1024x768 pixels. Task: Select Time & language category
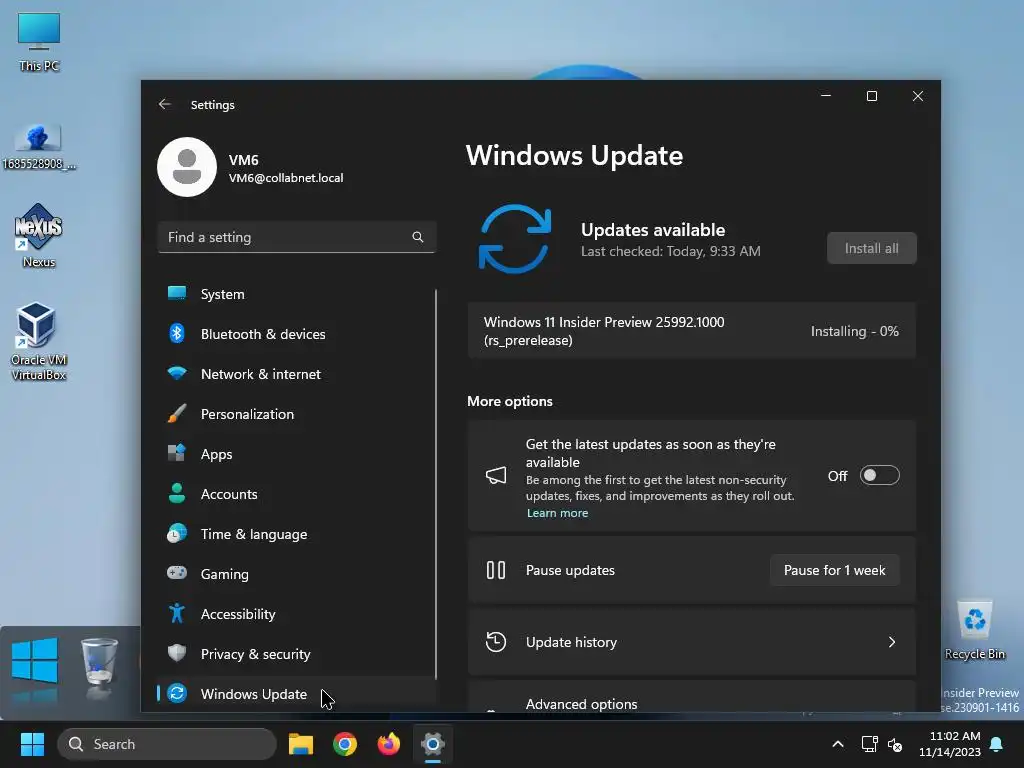click(x=296, y=534)
